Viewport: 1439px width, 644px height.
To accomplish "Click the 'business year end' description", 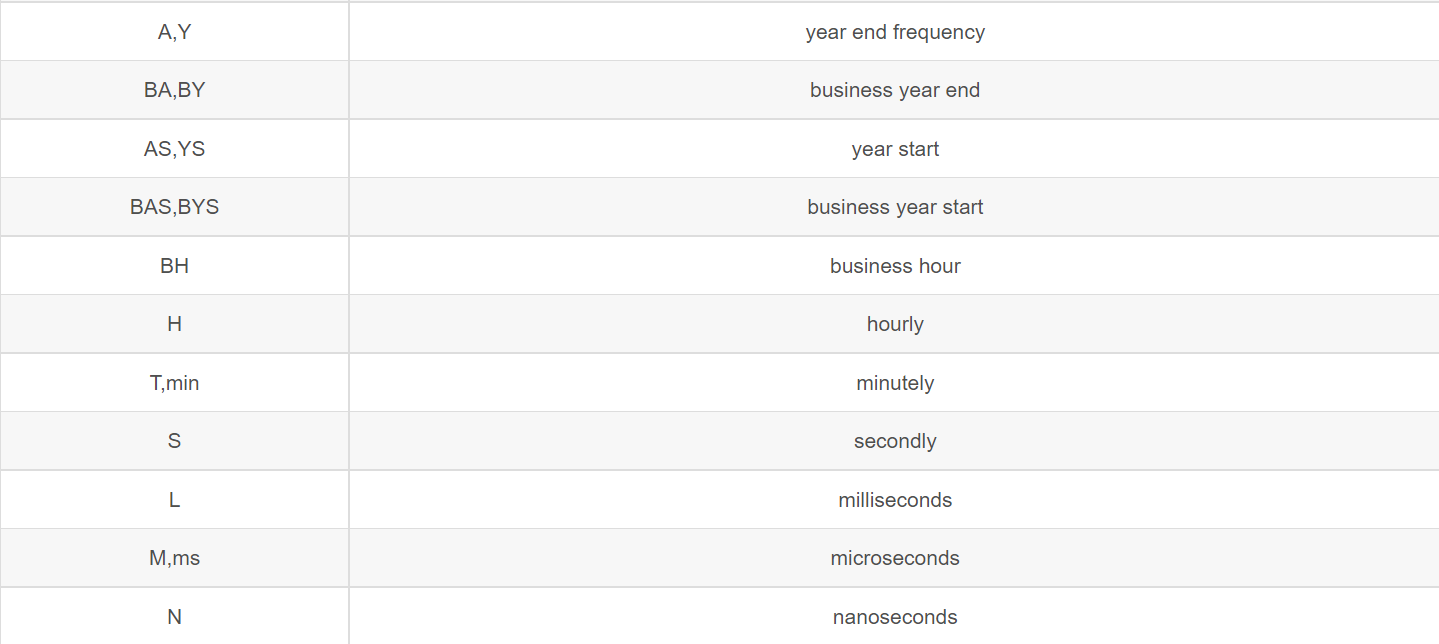I will point(895,90).
